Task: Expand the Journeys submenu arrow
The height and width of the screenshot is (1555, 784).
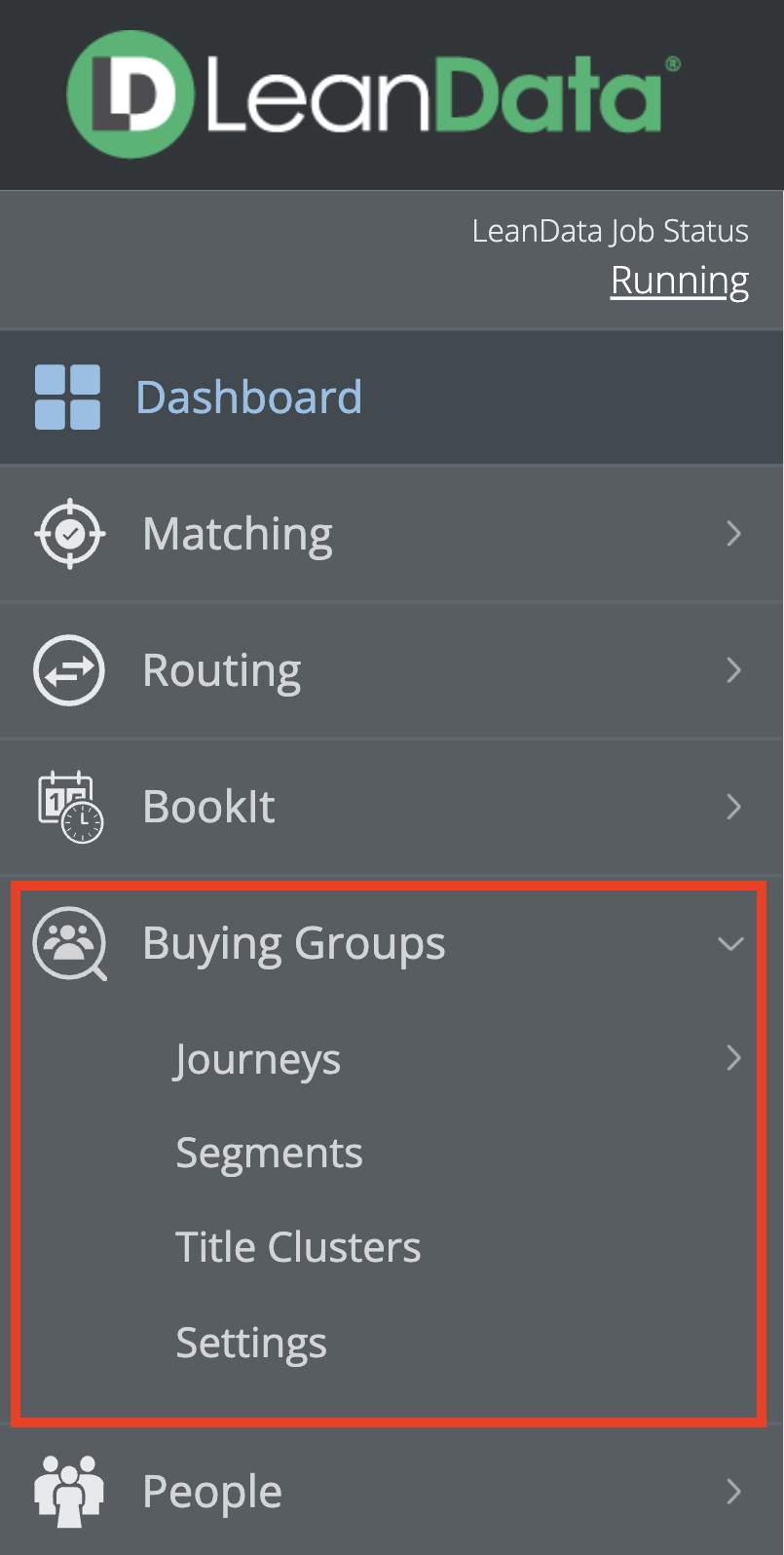Action: pos(733,1057)
